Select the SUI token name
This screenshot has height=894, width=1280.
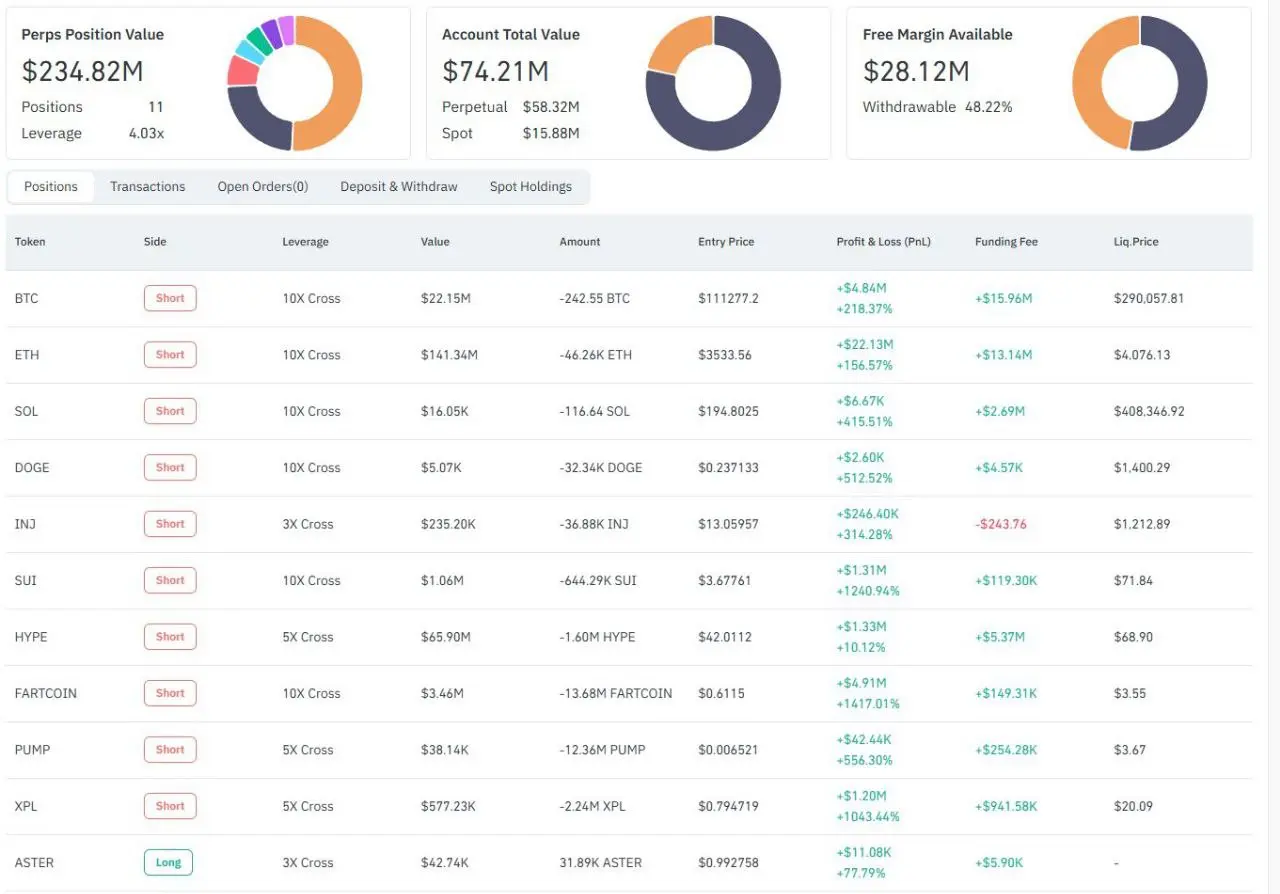[25, 580]
